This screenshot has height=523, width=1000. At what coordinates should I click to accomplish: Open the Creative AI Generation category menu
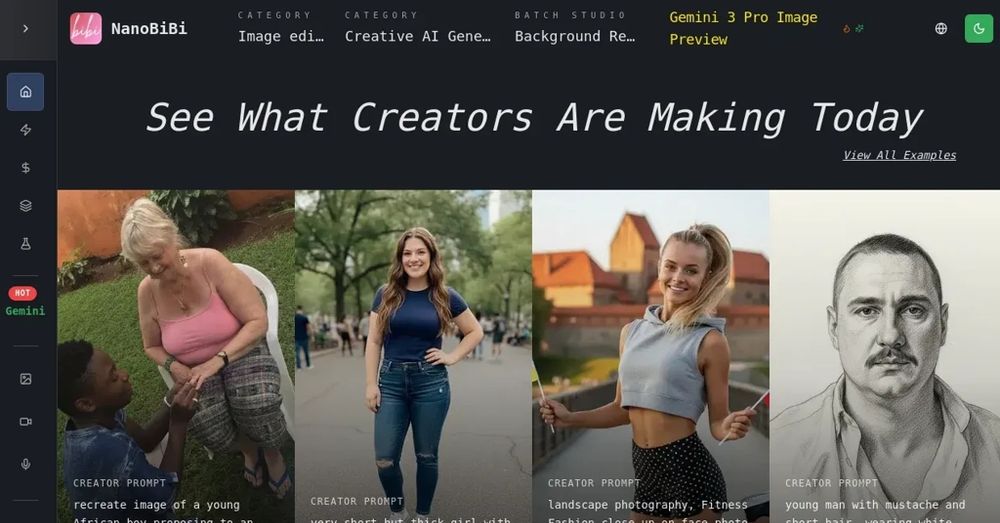click(418, 28)
